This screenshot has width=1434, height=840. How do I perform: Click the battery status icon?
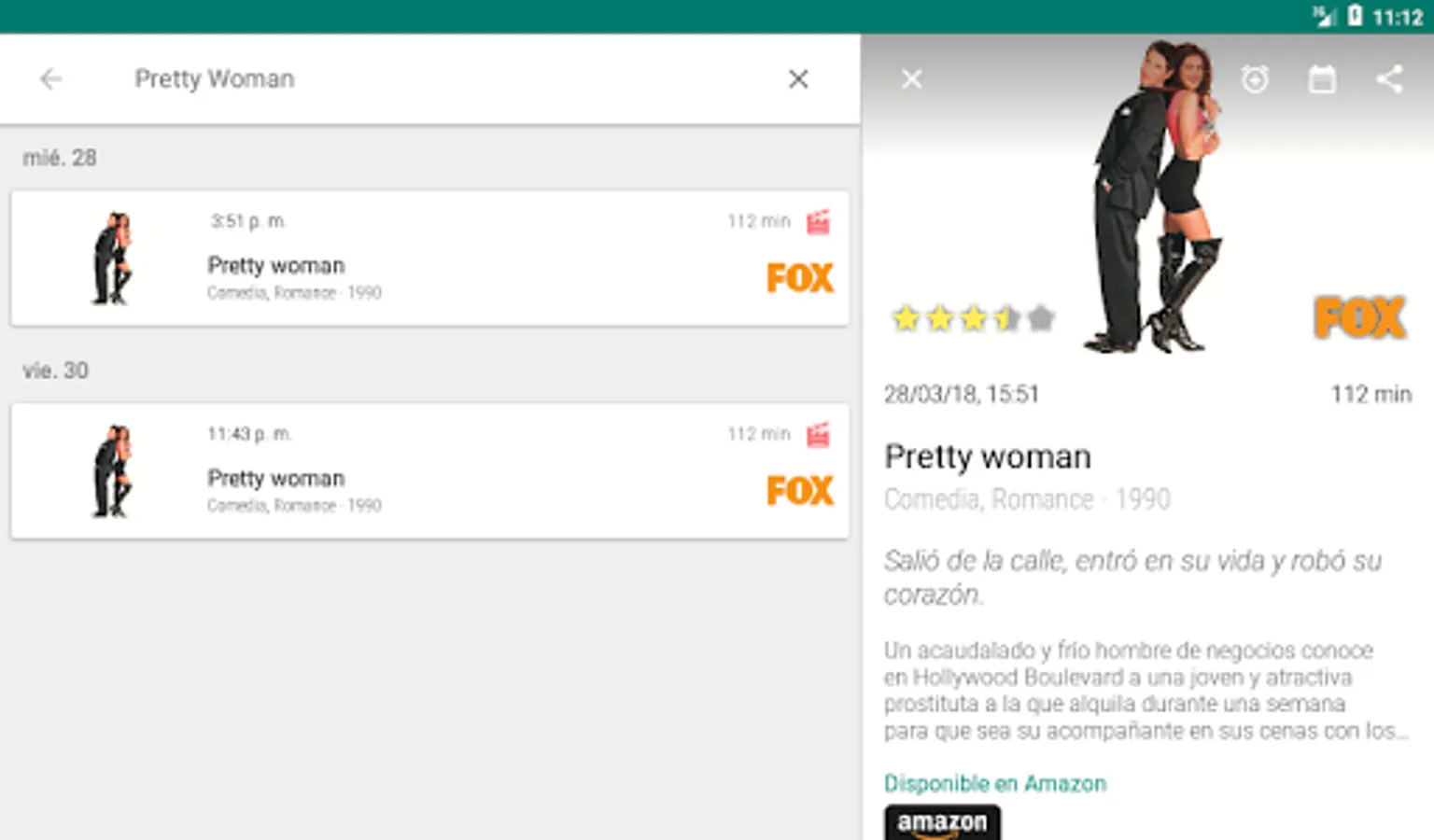point(1355,16)
